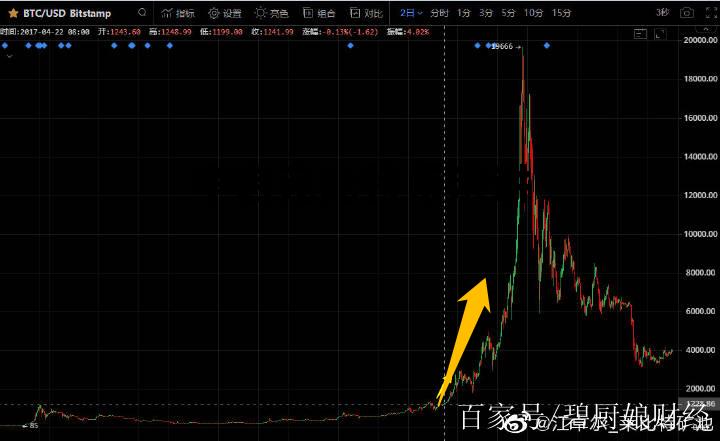Take a chart snapshot with camera icon
Screen dimensions: 720x441
(687, 13)
